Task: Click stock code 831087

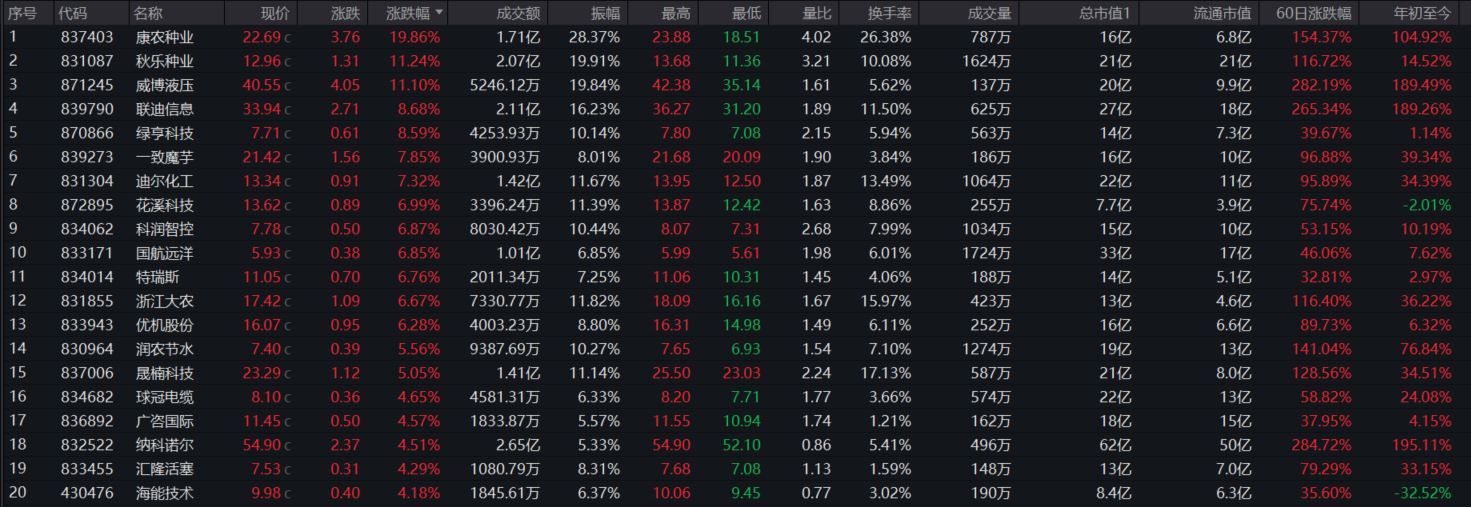Action: pos(86,61)
